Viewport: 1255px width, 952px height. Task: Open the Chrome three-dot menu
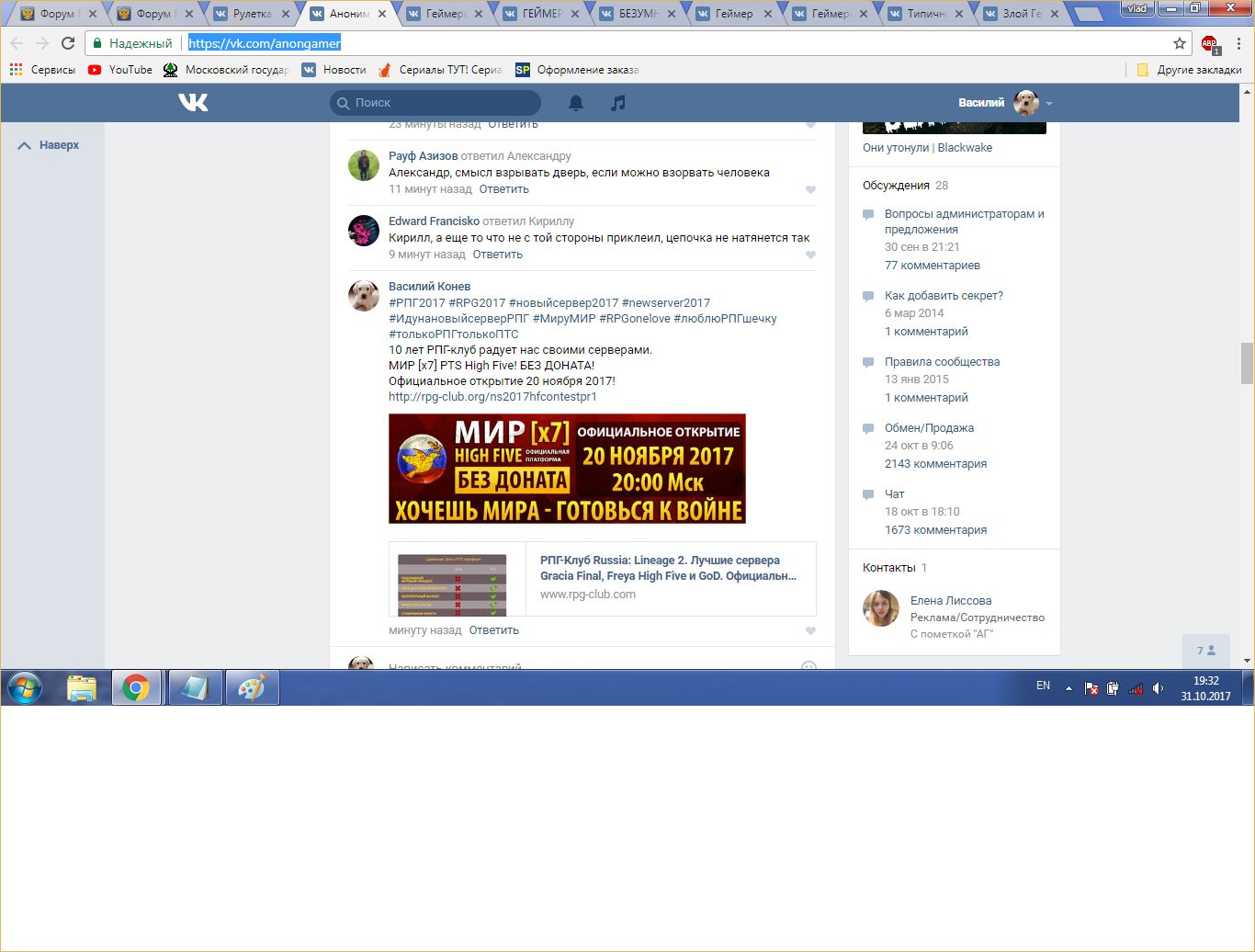(1238, 43)
